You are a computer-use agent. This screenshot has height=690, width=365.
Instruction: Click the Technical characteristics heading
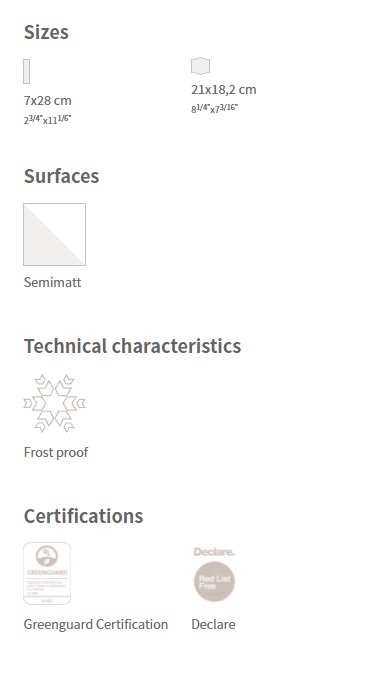pos(133,346)
